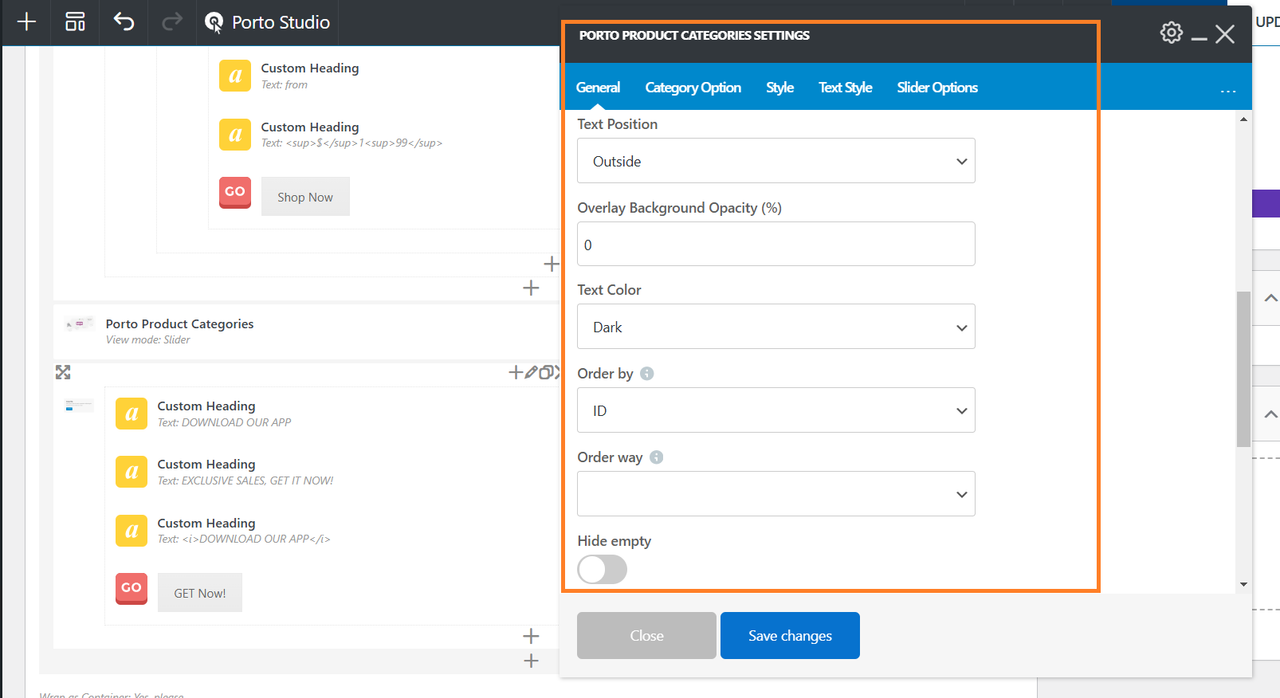Click the gray Close button

pyautogui.click(x=646, y=635)
